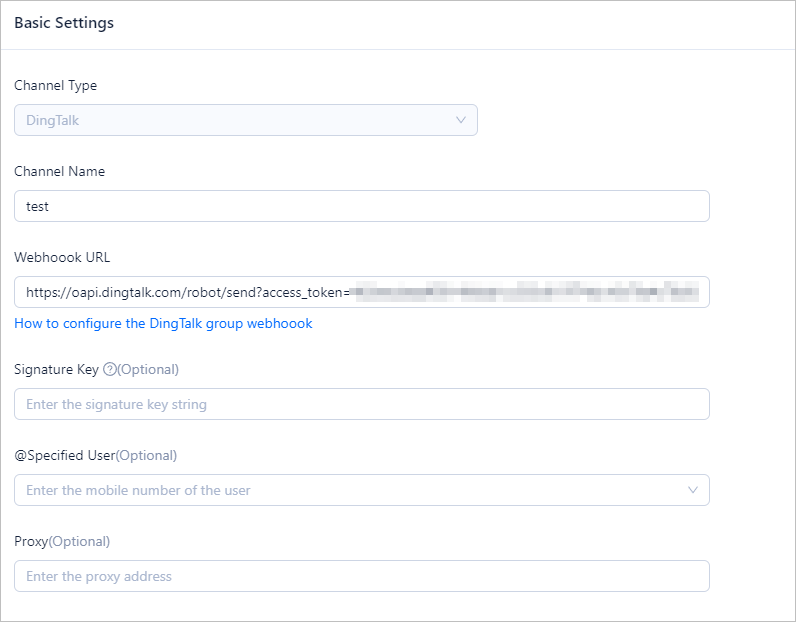Open the DingTalk group webhoook configuration link

coord(163,323)
